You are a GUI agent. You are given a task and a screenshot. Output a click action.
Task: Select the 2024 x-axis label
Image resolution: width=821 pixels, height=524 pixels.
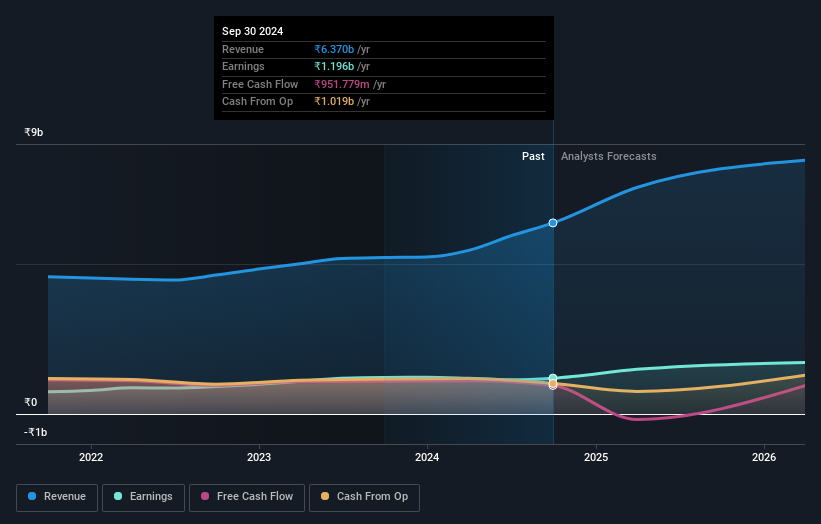tap(427, 457)
